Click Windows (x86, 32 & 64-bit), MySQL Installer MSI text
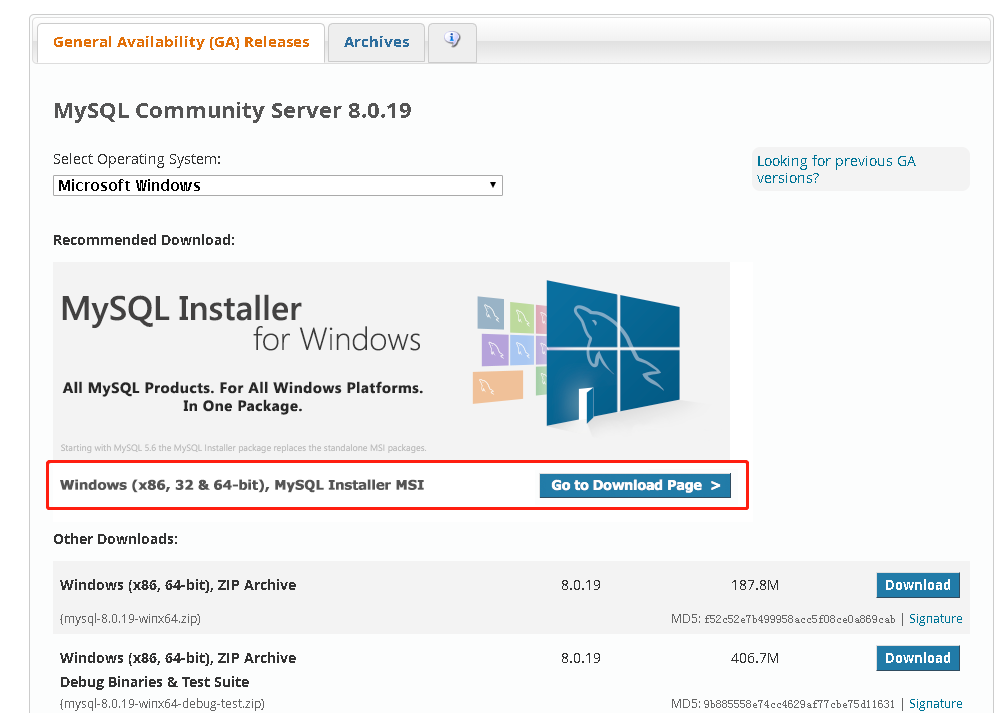The image size is (996, 713). pyautogui.click(x=242, y=486)
